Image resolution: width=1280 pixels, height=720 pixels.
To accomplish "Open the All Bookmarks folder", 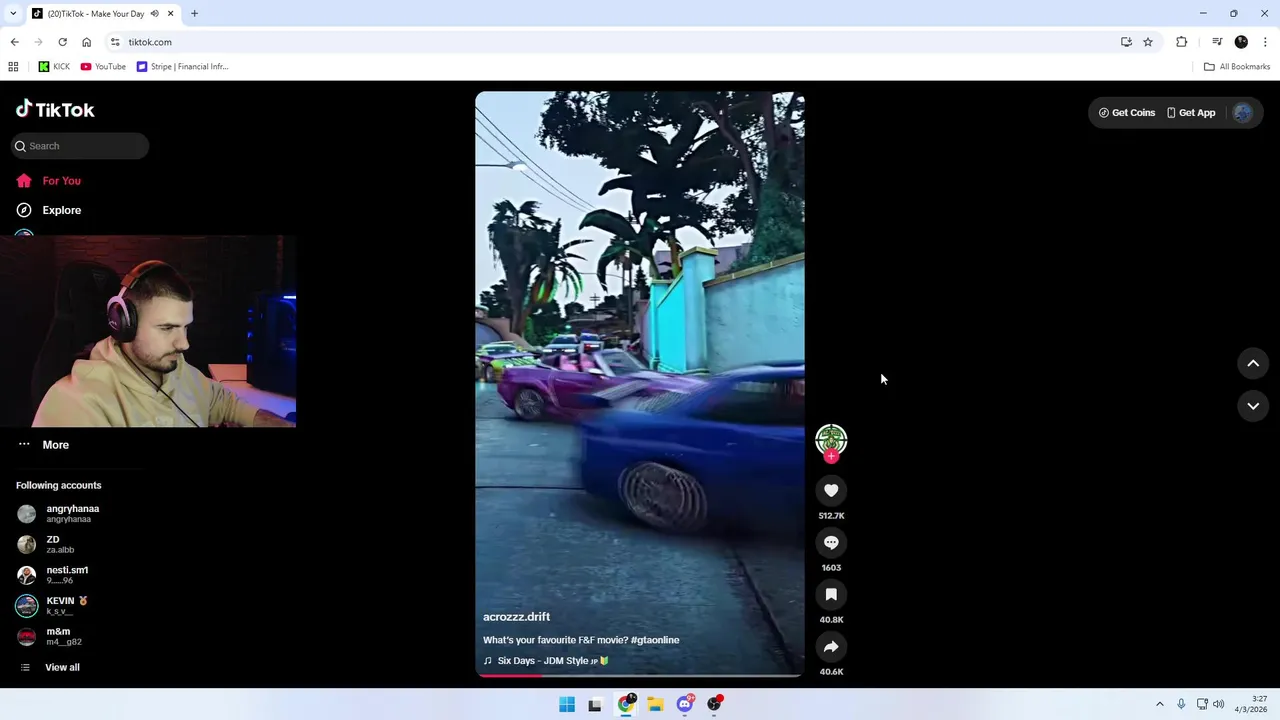I will [1236, 67].
